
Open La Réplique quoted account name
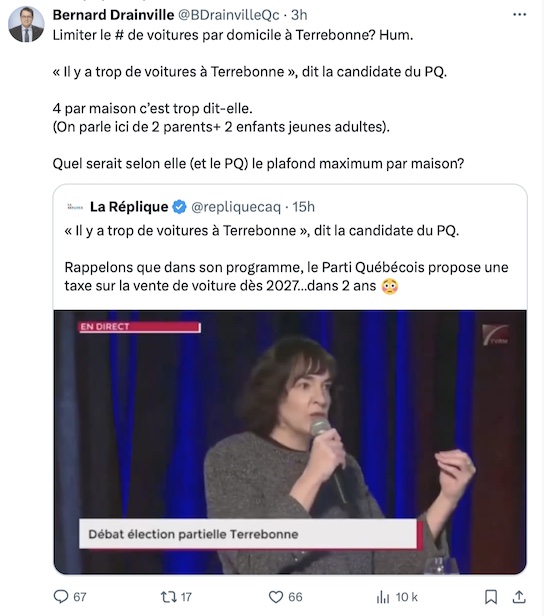(129, 207)
